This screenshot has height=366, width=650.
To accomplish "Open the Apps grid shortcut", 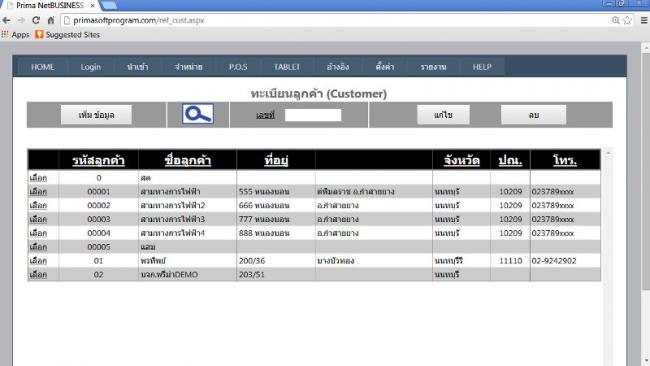I will point(15,35).
